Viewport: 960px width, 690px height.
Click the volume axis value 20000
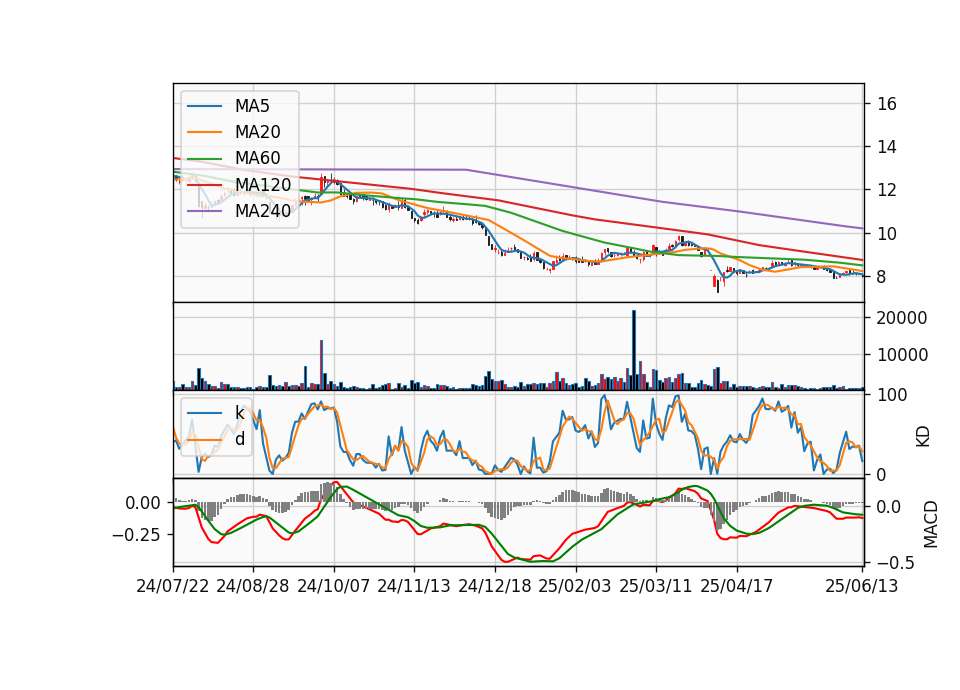(x=902, y=318)
